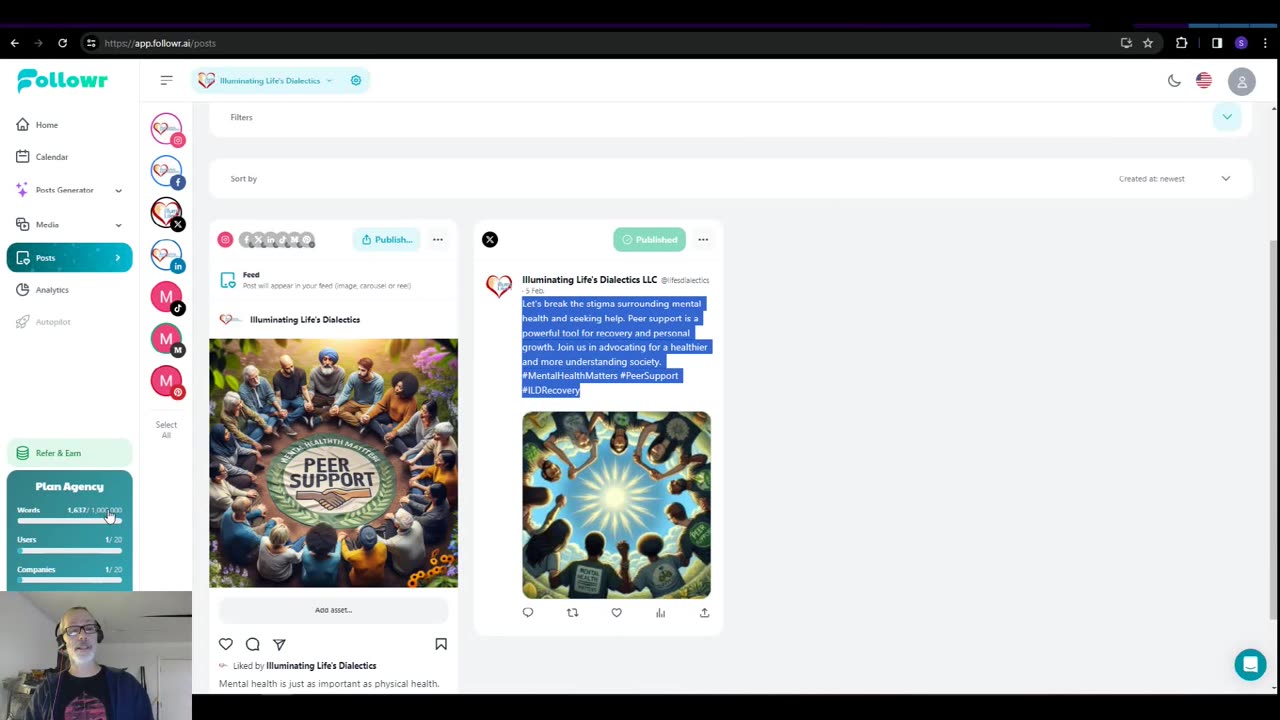Click the target icon beside company selector
Image resolution: width=1280 pixels, height=720 pixels.
[356, 80]
